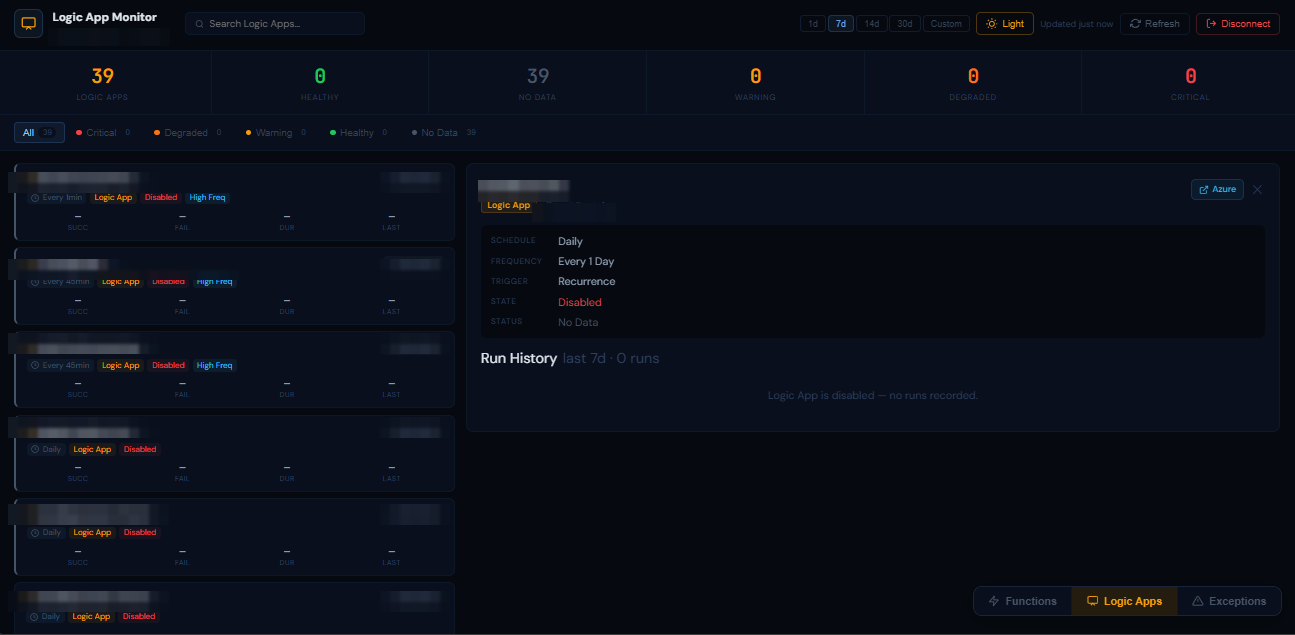Screen dimensions: 1295x635
Task: Filter by Healthy status
Action: click(358, 133)
